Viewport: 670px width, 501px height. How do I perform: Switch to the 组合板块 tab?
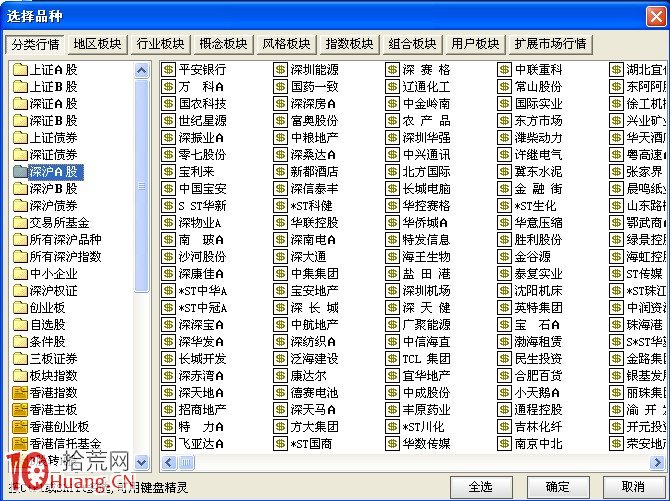[x=412, y=44]
